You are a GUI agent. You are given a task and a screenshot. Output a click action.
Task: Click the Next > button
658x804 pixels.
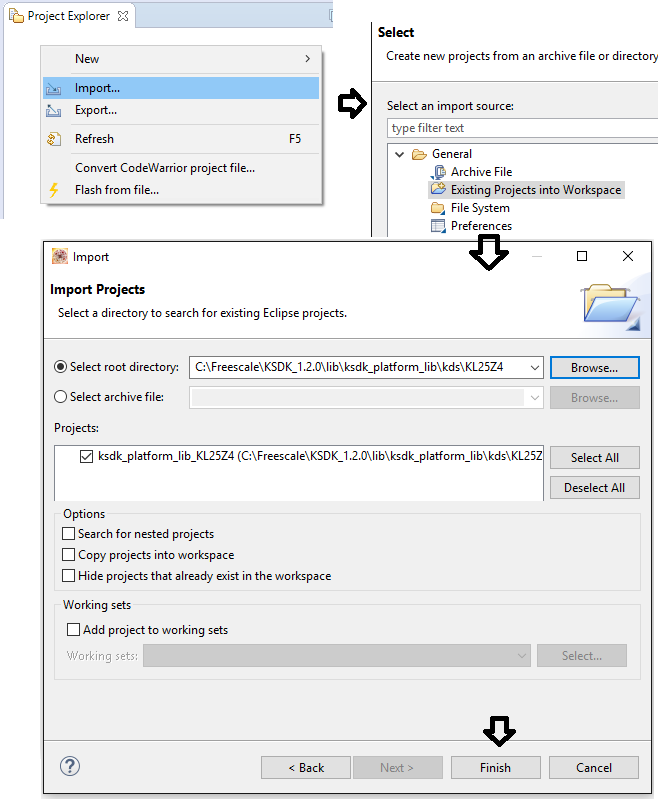[397, 768]
